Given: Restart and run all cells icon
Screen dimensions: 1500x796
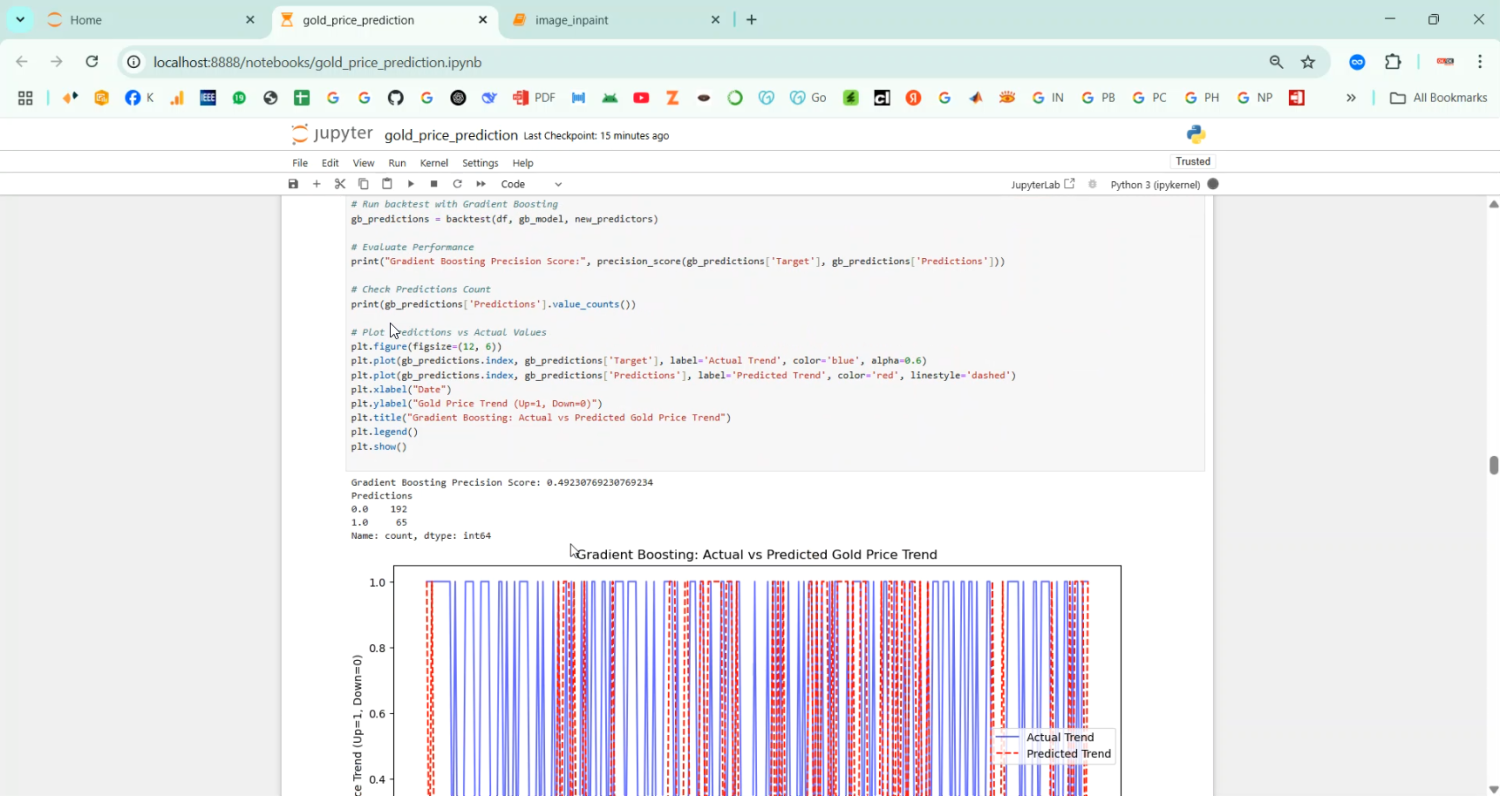Looking at the screenshot, I should coord(481,184).
